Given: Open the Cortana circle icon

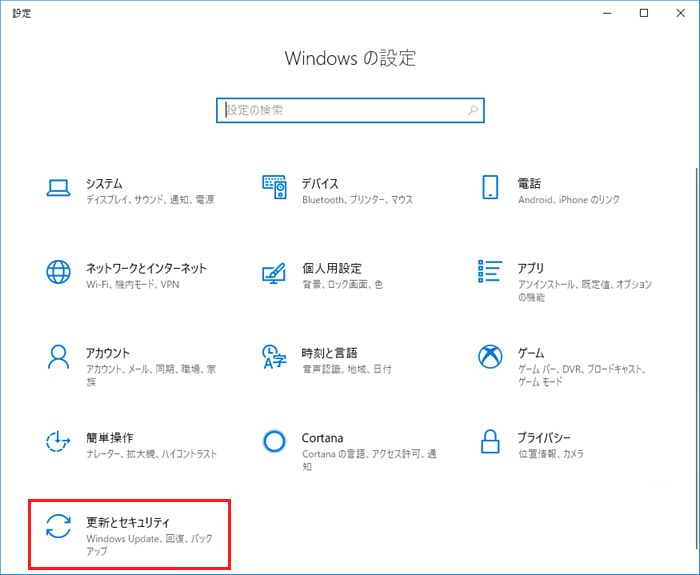Looking at the screenshot, I should (x=274, y=442).
